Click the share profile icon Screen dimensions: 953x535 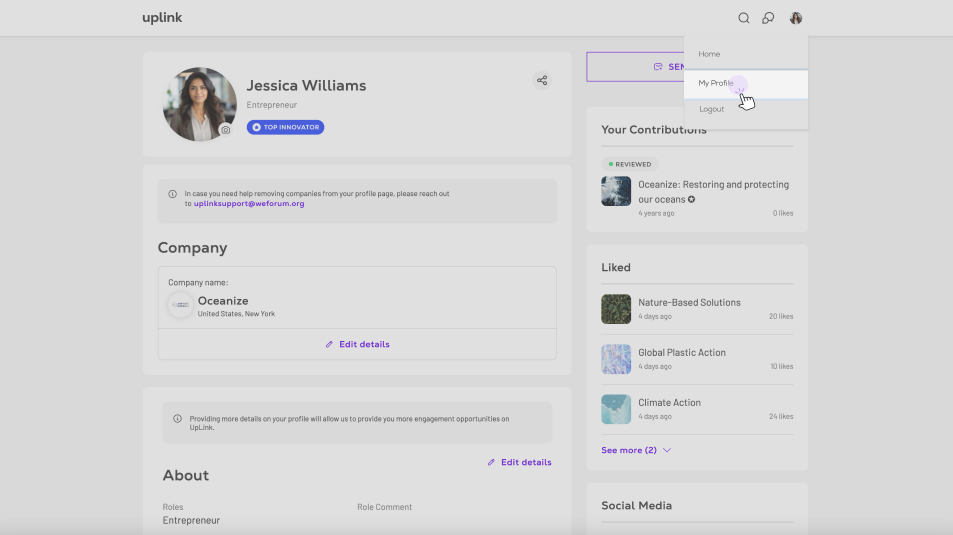tap(542, 80)
